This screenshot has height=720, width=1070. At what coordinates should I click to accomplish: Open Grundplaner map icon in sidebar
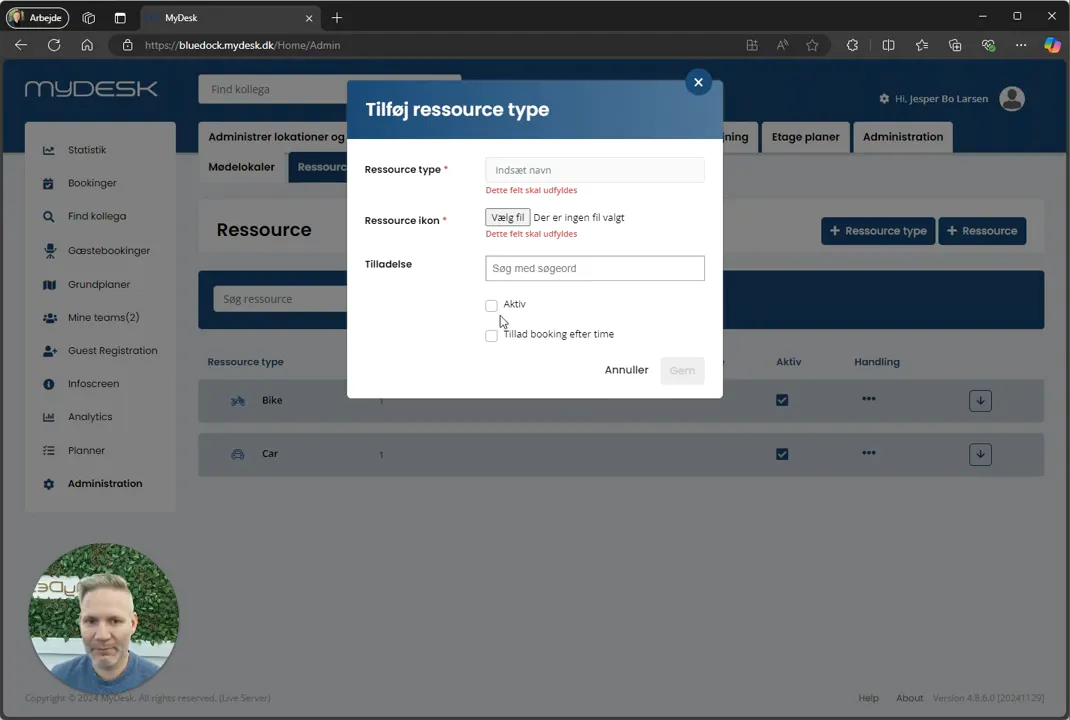click(x=49, y=285)
